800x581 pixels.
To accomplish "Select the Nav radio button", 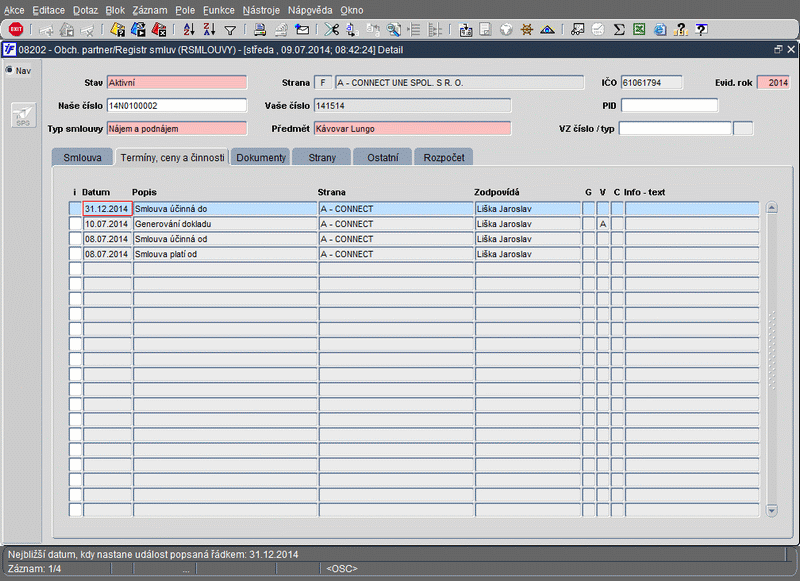I will (9, 71).
